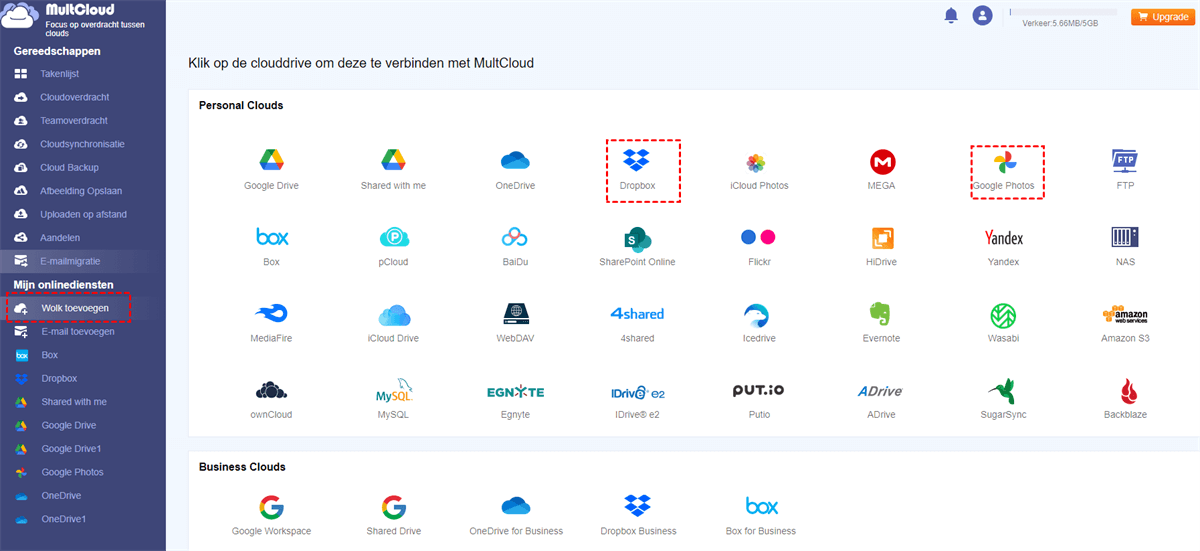1200x551 pixels.
Task: Select the Yandex cloud
Action: [x=1004, y=237]
